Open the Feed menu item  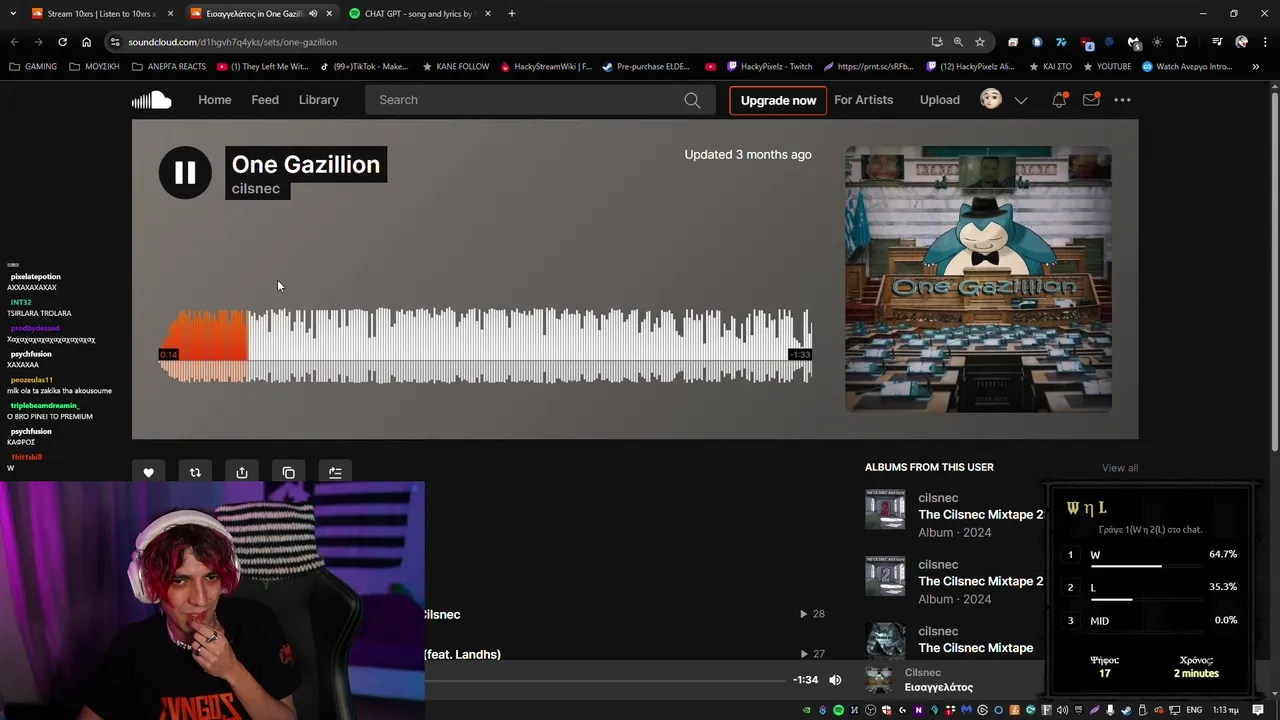click(x=265, y=100)
